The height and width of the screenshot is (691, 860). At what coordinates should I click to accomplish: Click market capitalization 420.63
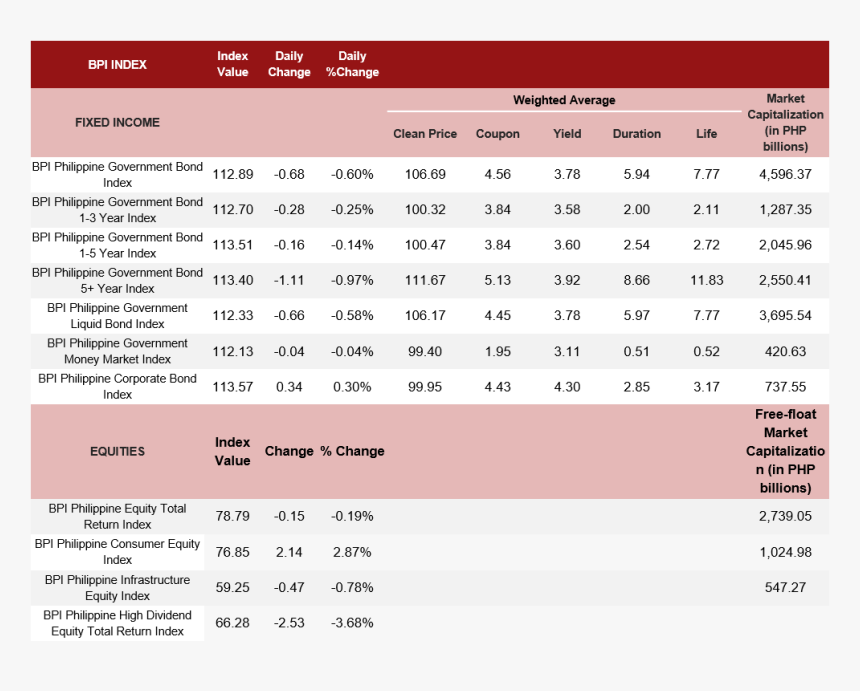tap(785, 352)
